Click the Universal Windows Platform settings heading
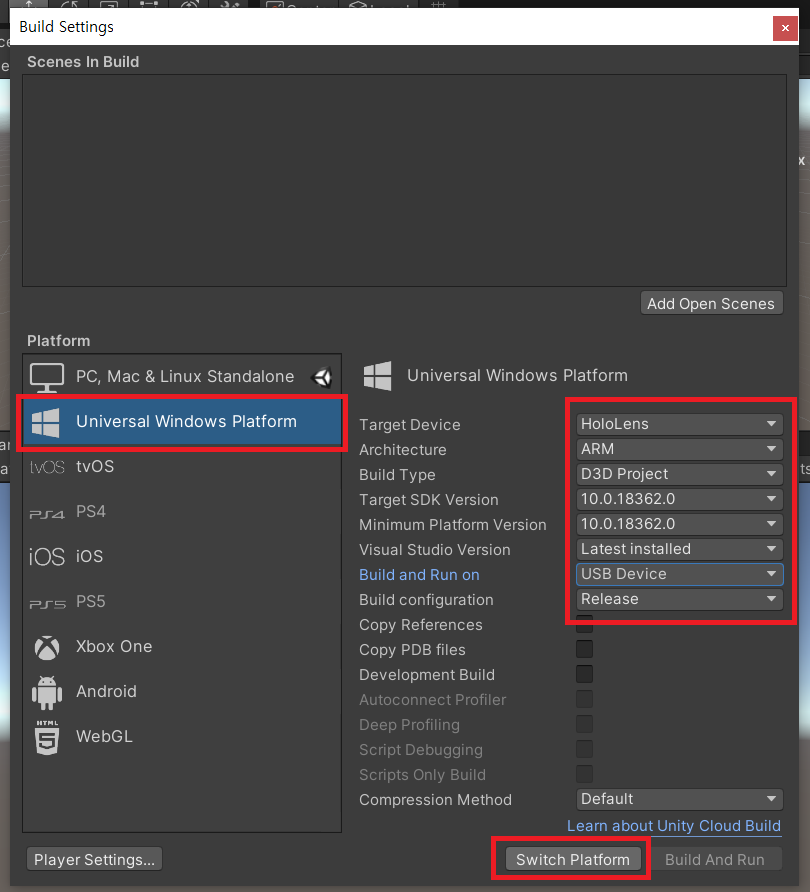 tap(518, 375)
